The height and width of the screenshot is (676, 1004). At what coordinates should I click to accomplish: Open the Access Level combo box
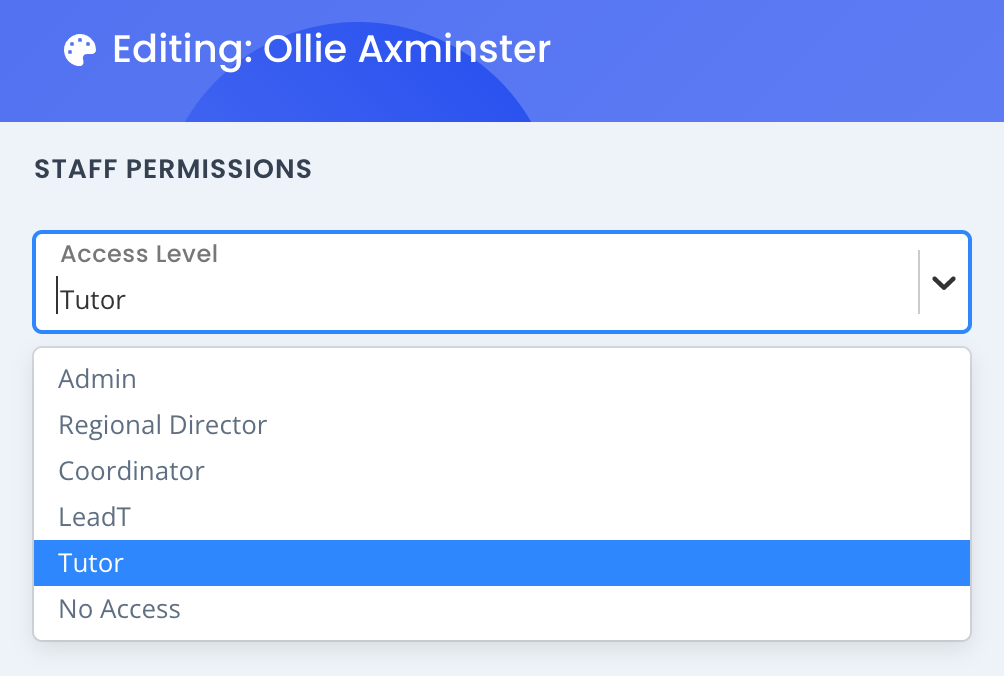click(x=502, y=282)
